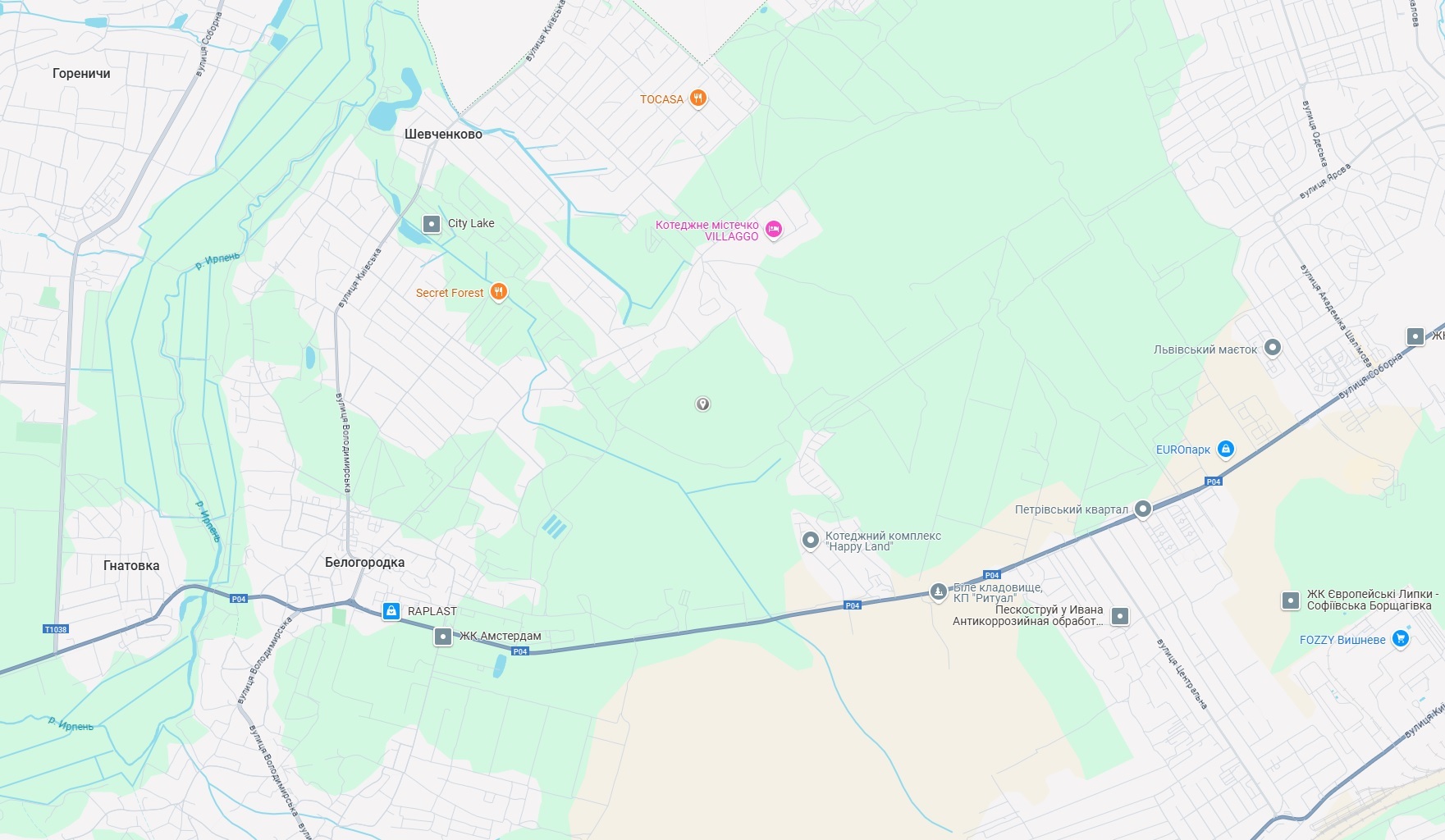1445x840 pixels.
Task: Click the Белогородка town label
Action: (x=364, y=562)
